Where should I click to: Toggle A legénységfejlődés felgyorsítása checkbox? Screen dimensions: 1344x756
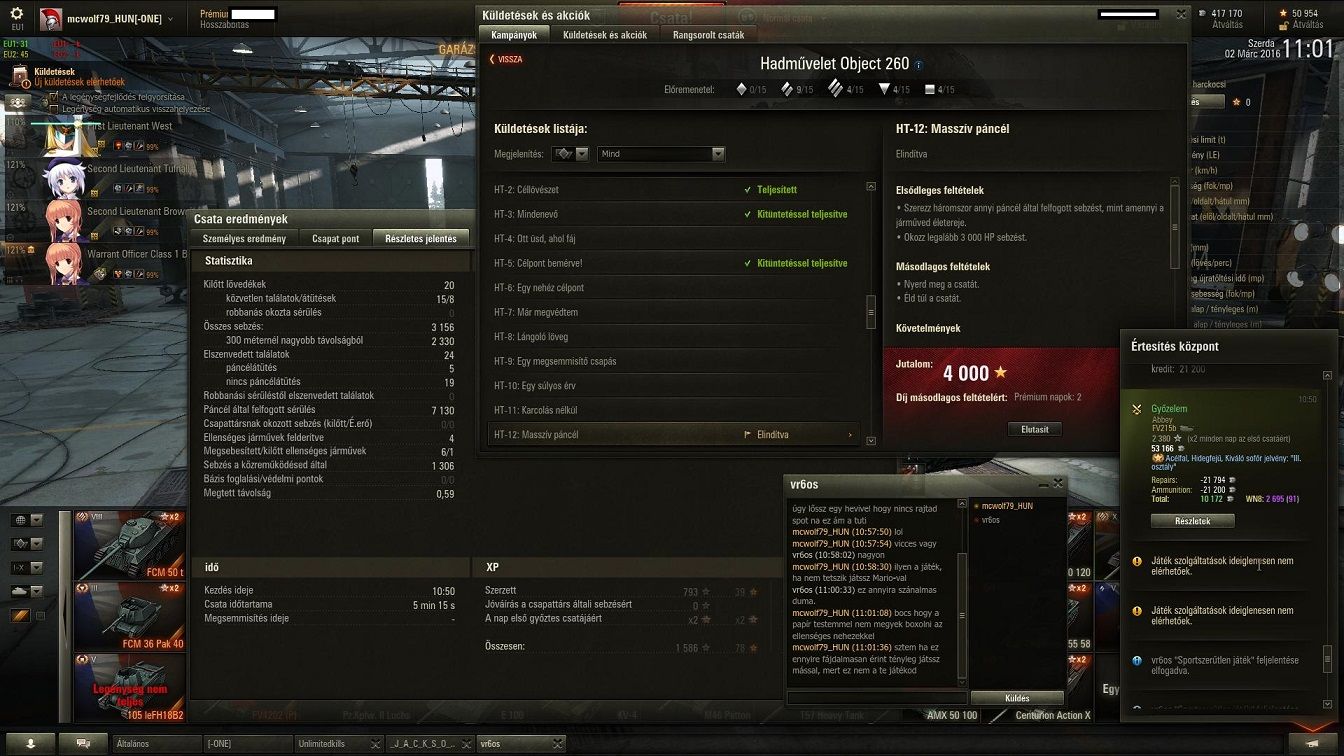[x=54, y=97]
